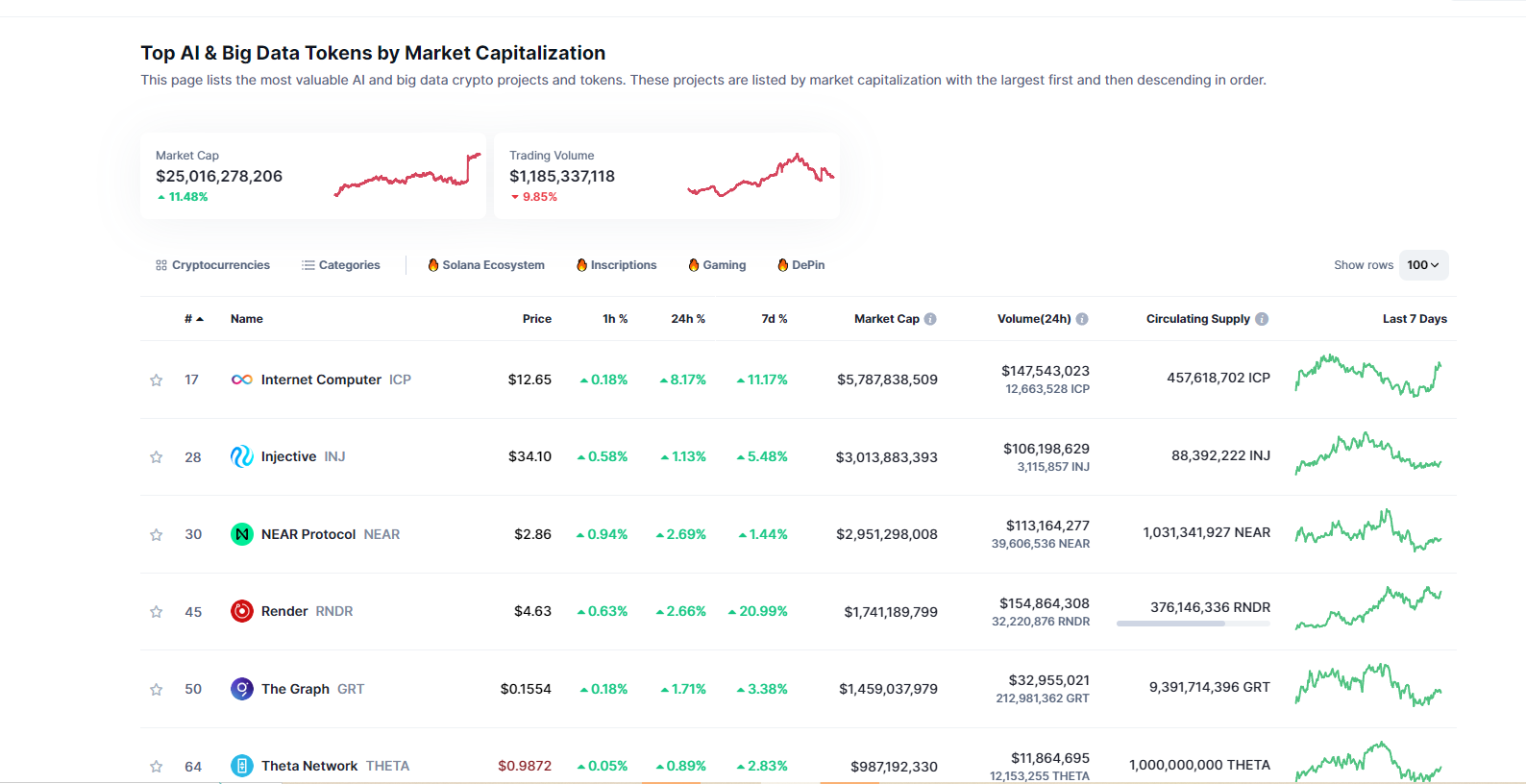Open Injective coin page
Screen dimensions: 1526x784
point(288,456)
